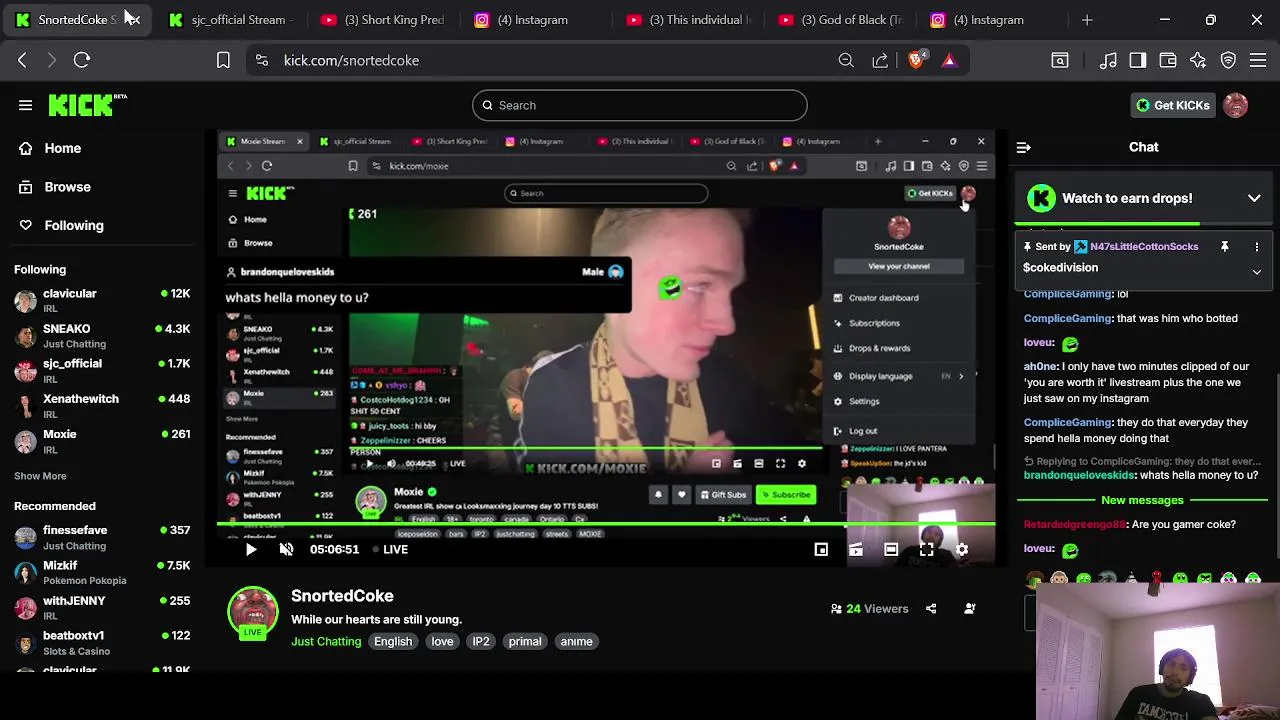1280x720 pixels.
Task: Jump to LIVE in the player
Action: coord(390,549)
